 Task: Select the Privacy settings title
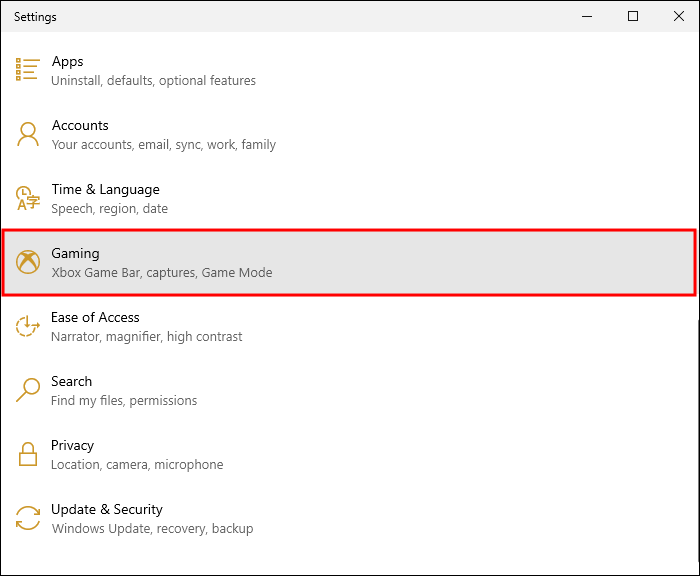[72, 446]
